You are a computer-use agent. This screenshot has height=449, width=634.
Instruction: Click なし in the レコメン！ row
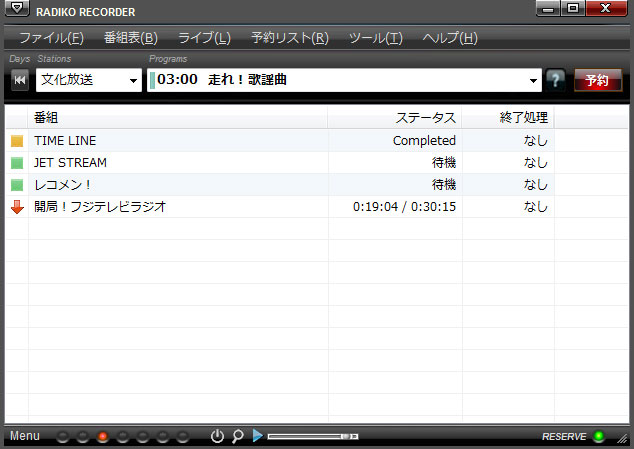point(536,185)
